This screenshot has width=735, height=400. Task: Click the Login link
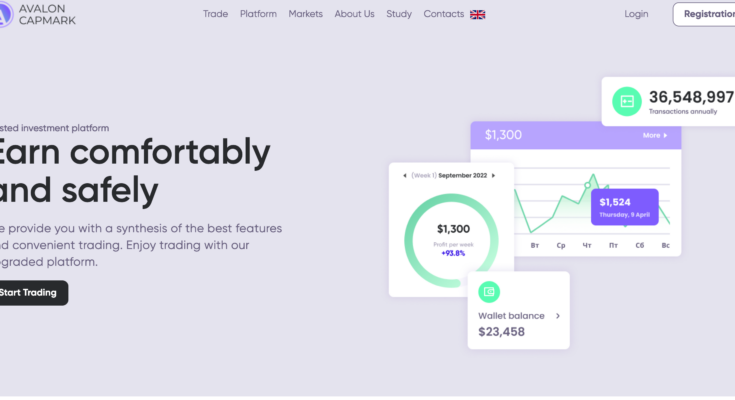coord(636,14)
